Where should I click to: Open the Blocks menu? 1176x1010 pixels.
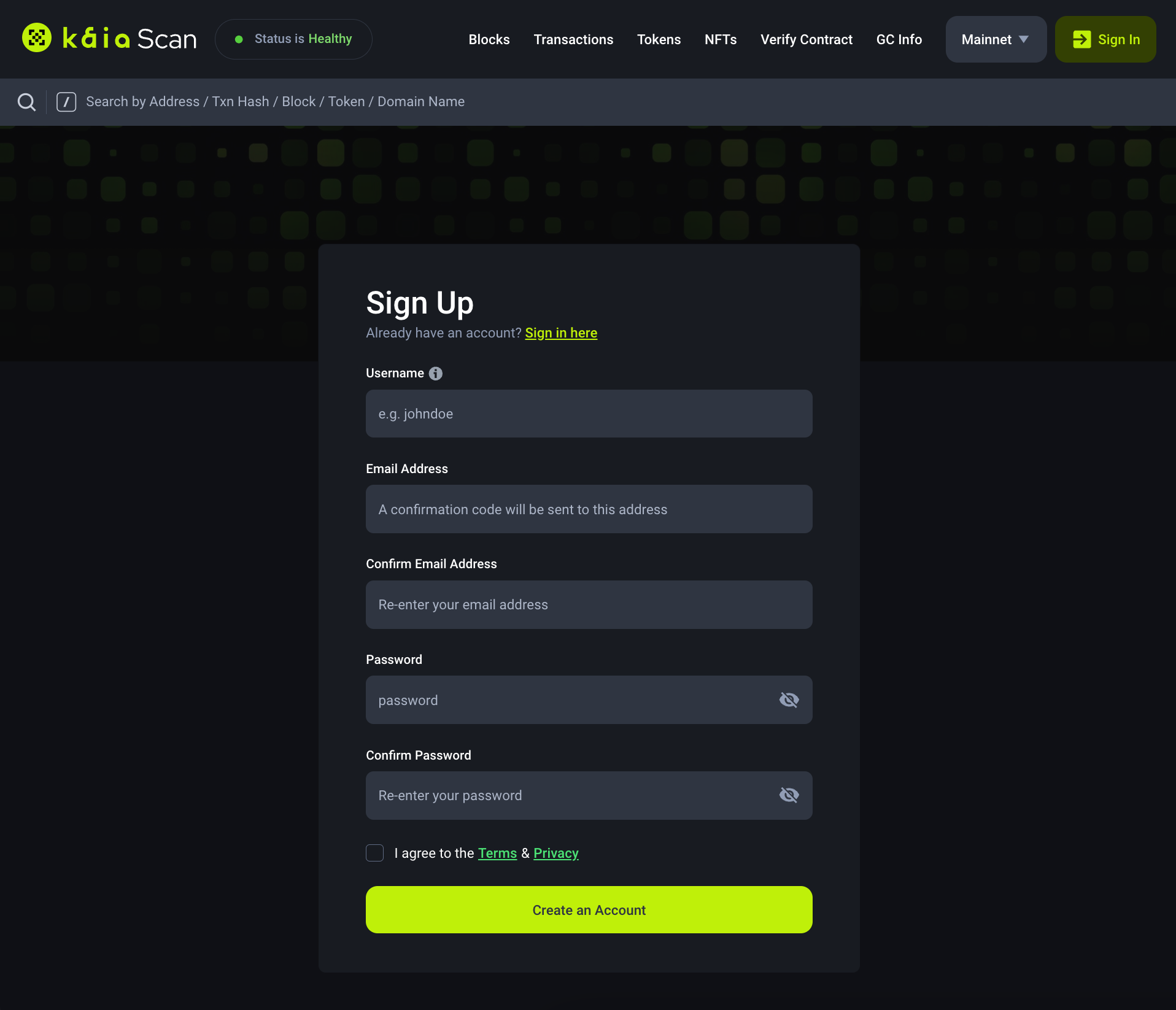489,39
